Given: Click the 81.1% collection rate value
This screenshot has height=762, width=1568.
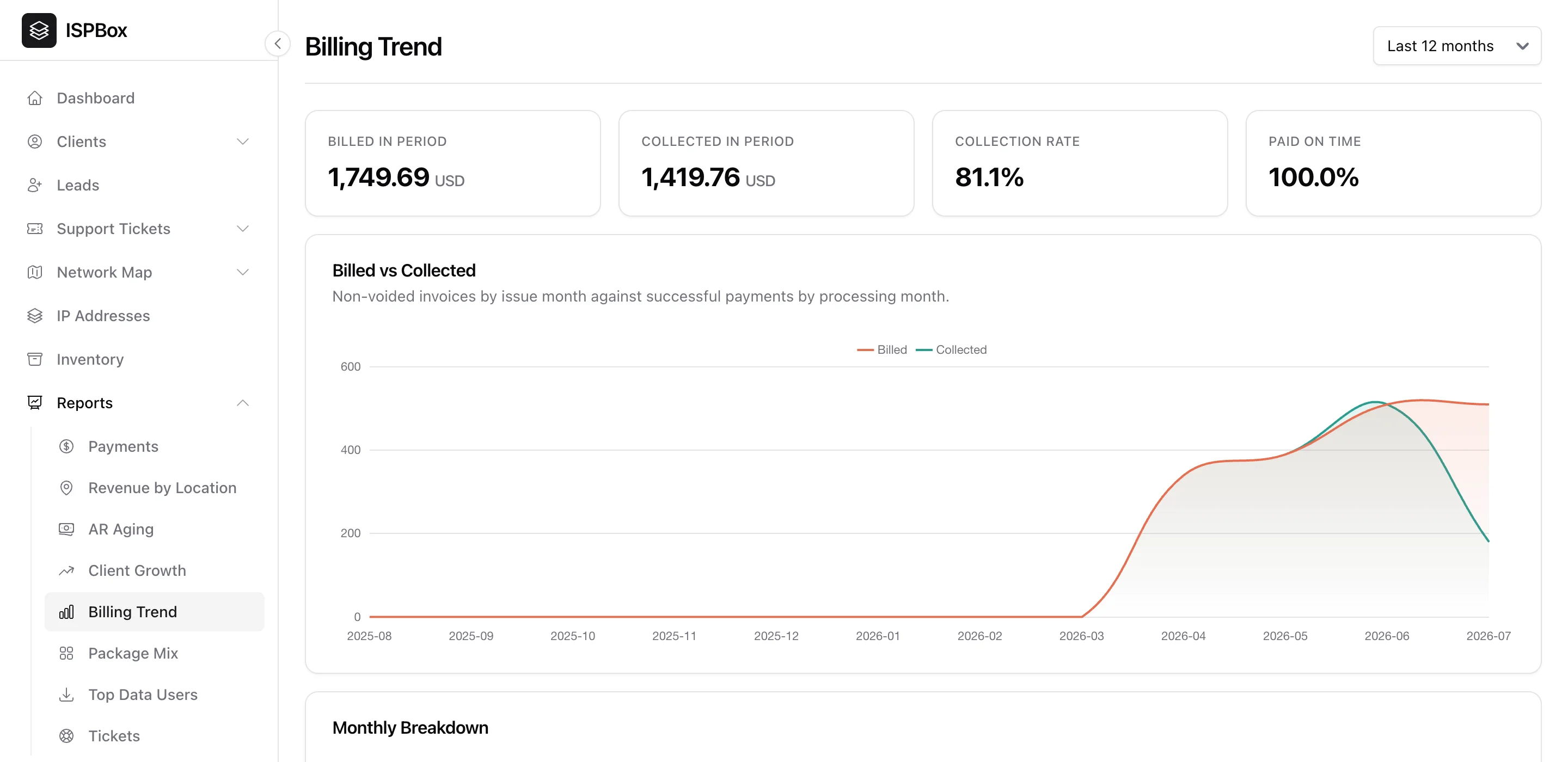Looking at the screenshot, I should pos(989,178).
